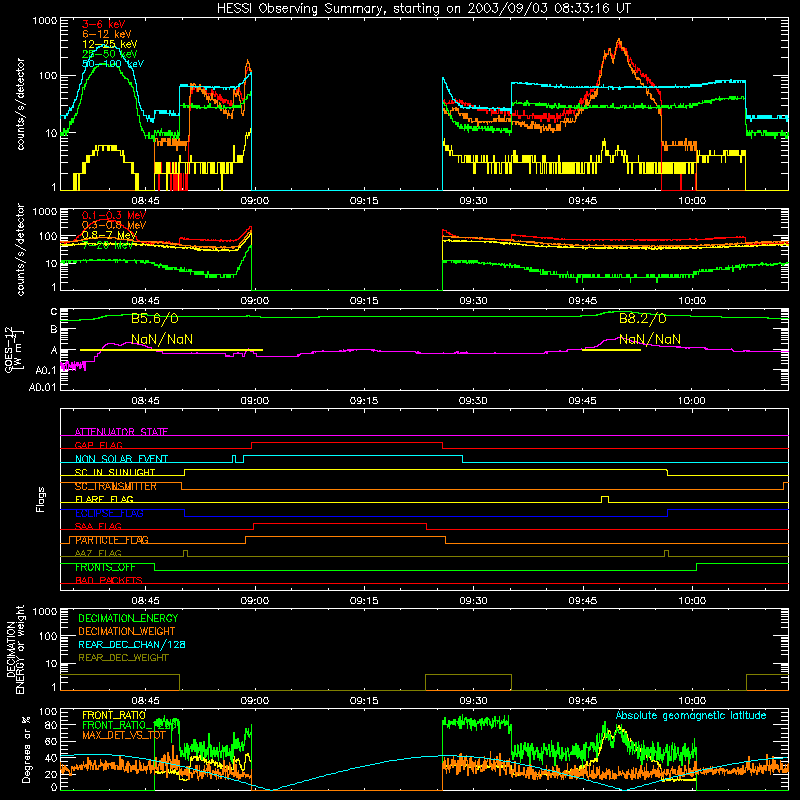Click the yellow FRONT_RATIO legend label
800x800 pixels.
click(x=114, y=715)
